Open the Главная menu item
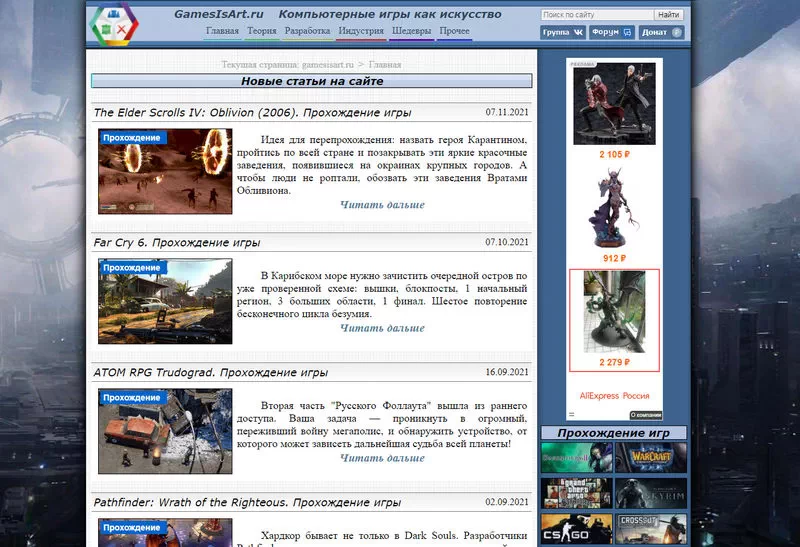The height and width of the screenshot is (547, 800). click(x=222, y=31)
